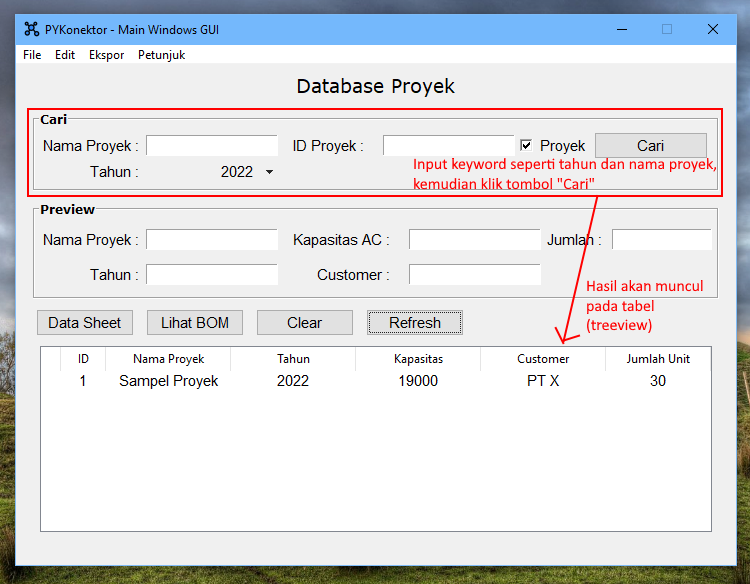This screenshot has height=584, width=750.
Task: Click the 30 unit count cell
Action: pyautogui.click(x=658, y=381)
